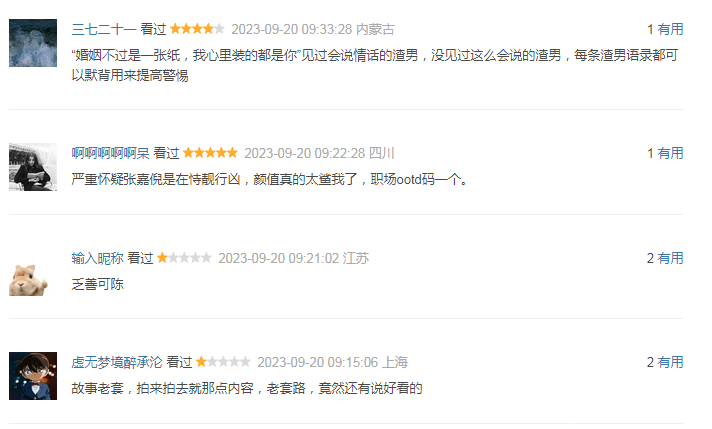The width and height of the screenshot is (712, 429).
Task: Open the ocean-wave avatar of 三七二十一
Action: 33,43
